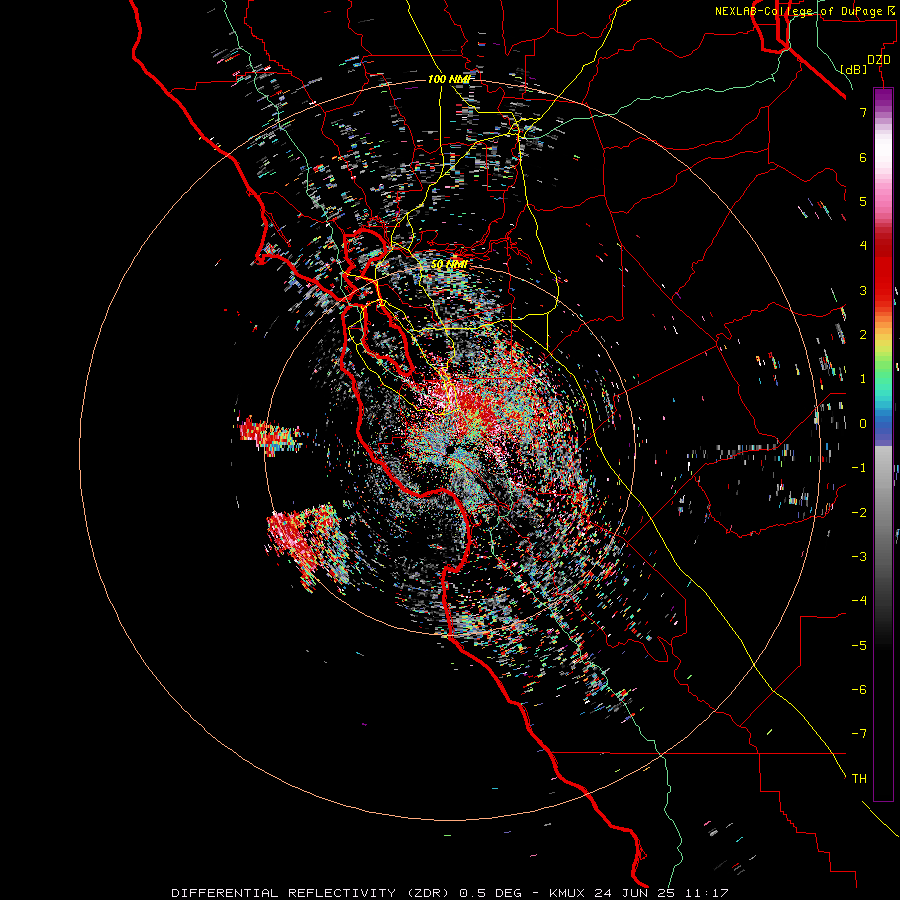Click the 1 value on the scale

863,379
